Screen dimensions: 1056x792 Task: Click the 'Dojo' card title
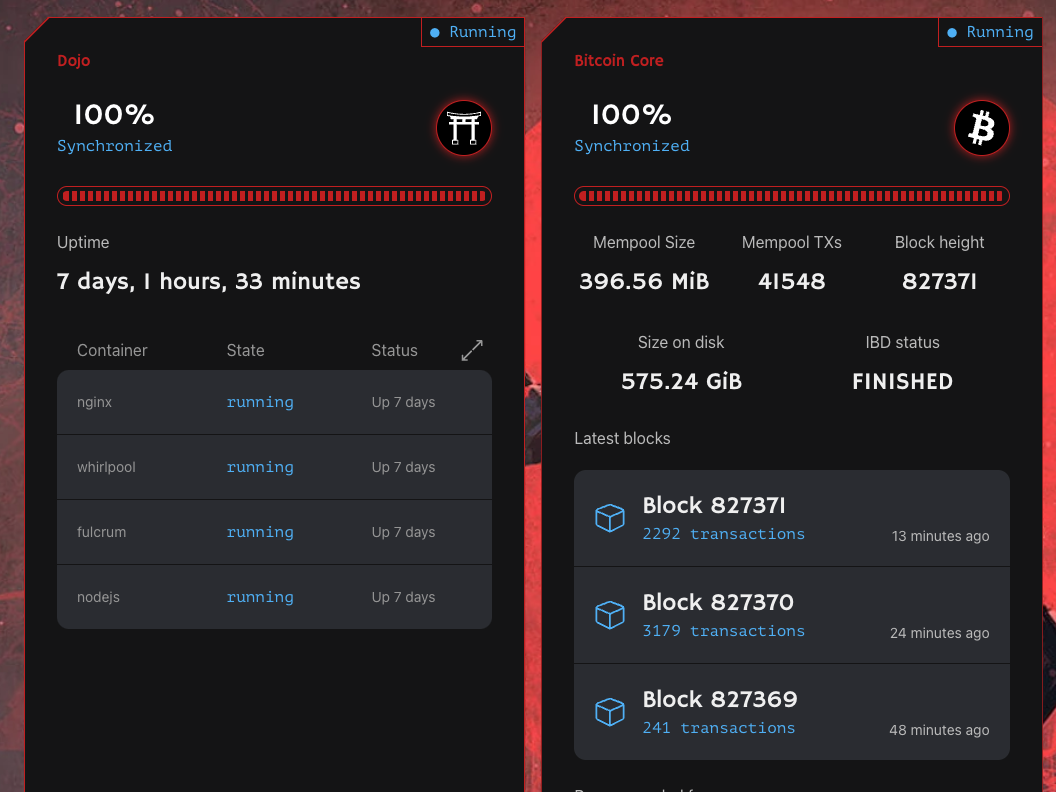point(73,61)
